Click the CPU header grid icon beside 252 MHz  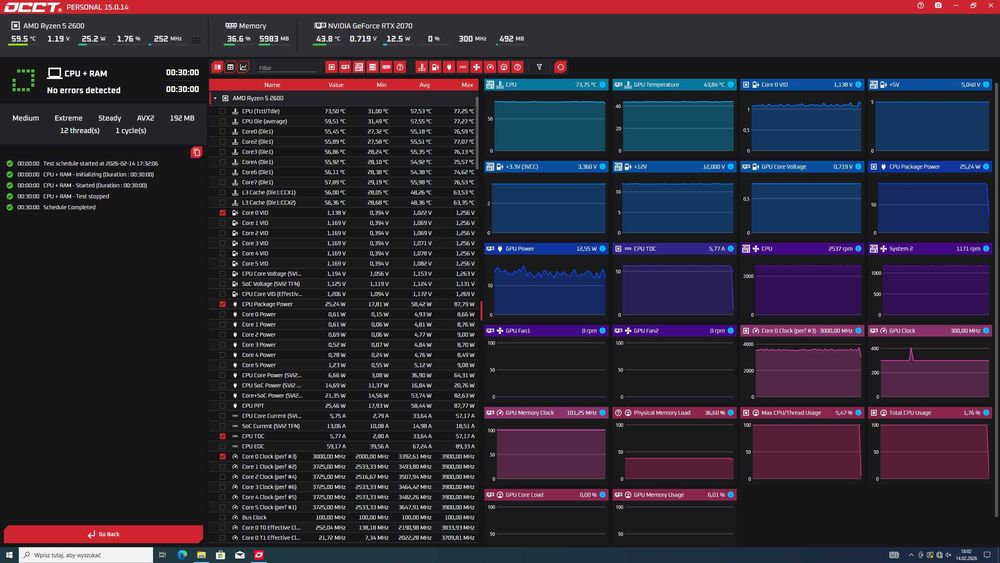(x=196, y=40)
